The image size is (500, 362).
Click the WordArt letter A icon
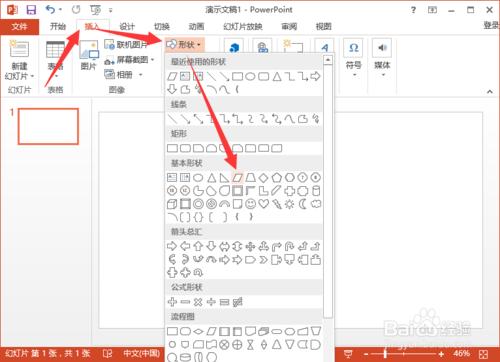(324, 47)
